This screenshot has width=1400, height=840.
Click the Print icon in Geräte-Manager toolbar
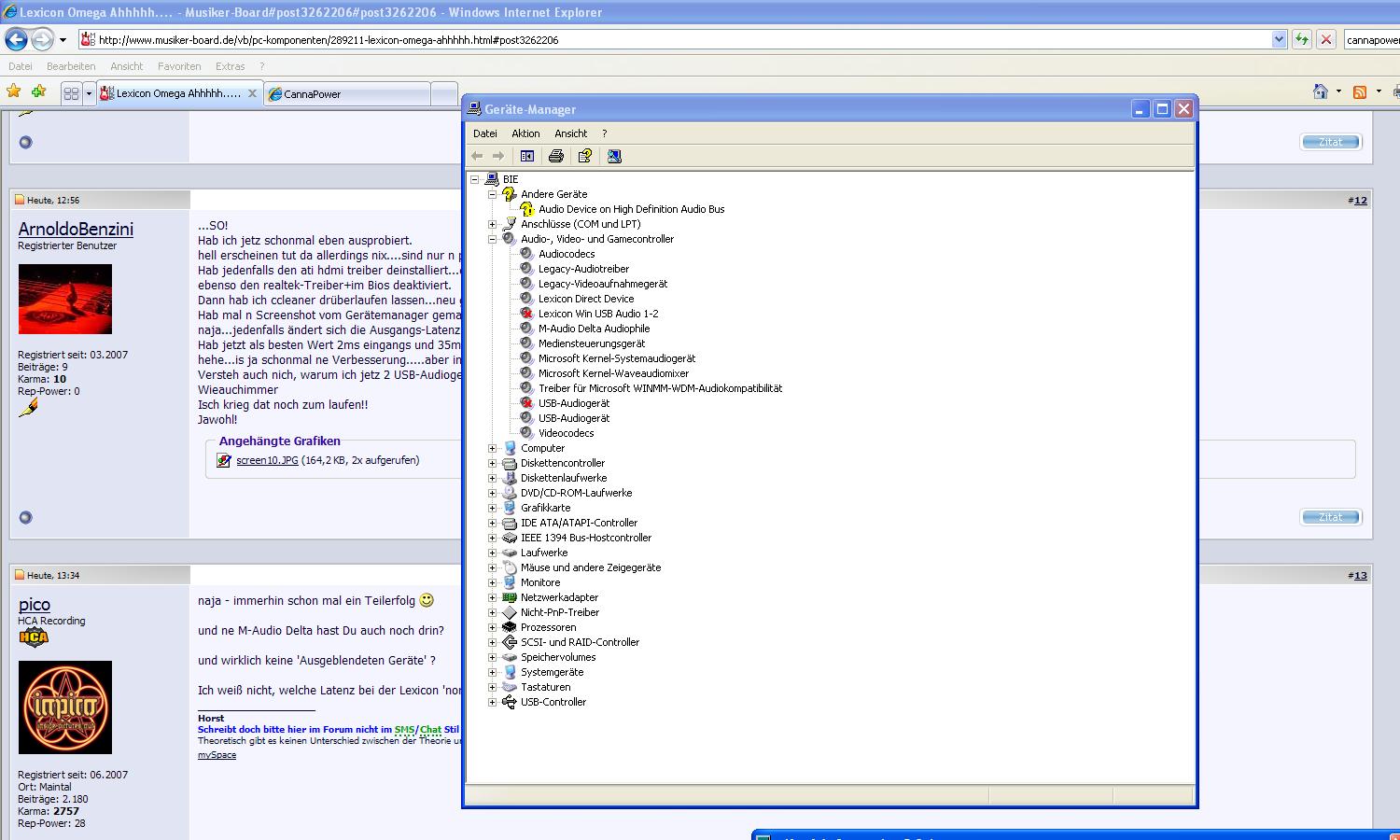556,156
